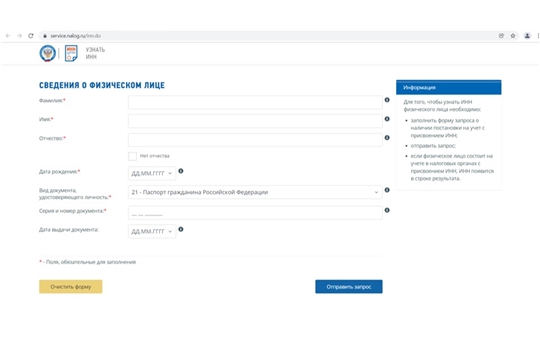
Task: Tick the Нет отчества checkbox
Action: pos(132,156)
